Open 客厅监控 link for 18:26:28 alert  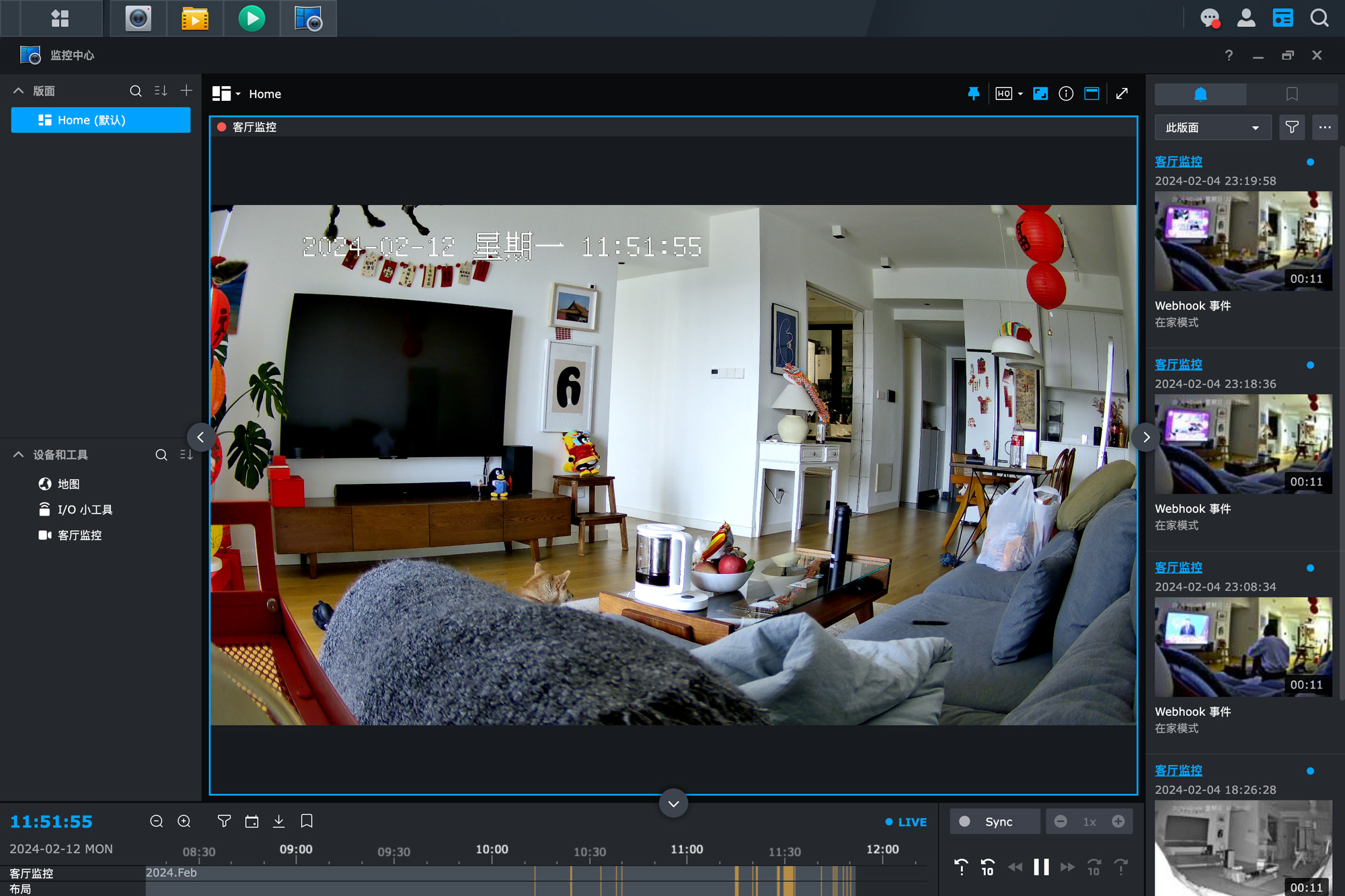pyautogui.click(x=1178, y=770)
